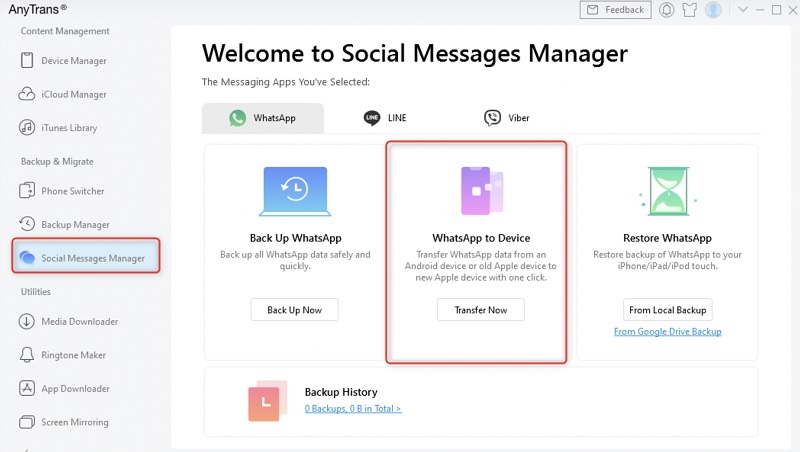Switch to the LINE tab

pos(385,118)
